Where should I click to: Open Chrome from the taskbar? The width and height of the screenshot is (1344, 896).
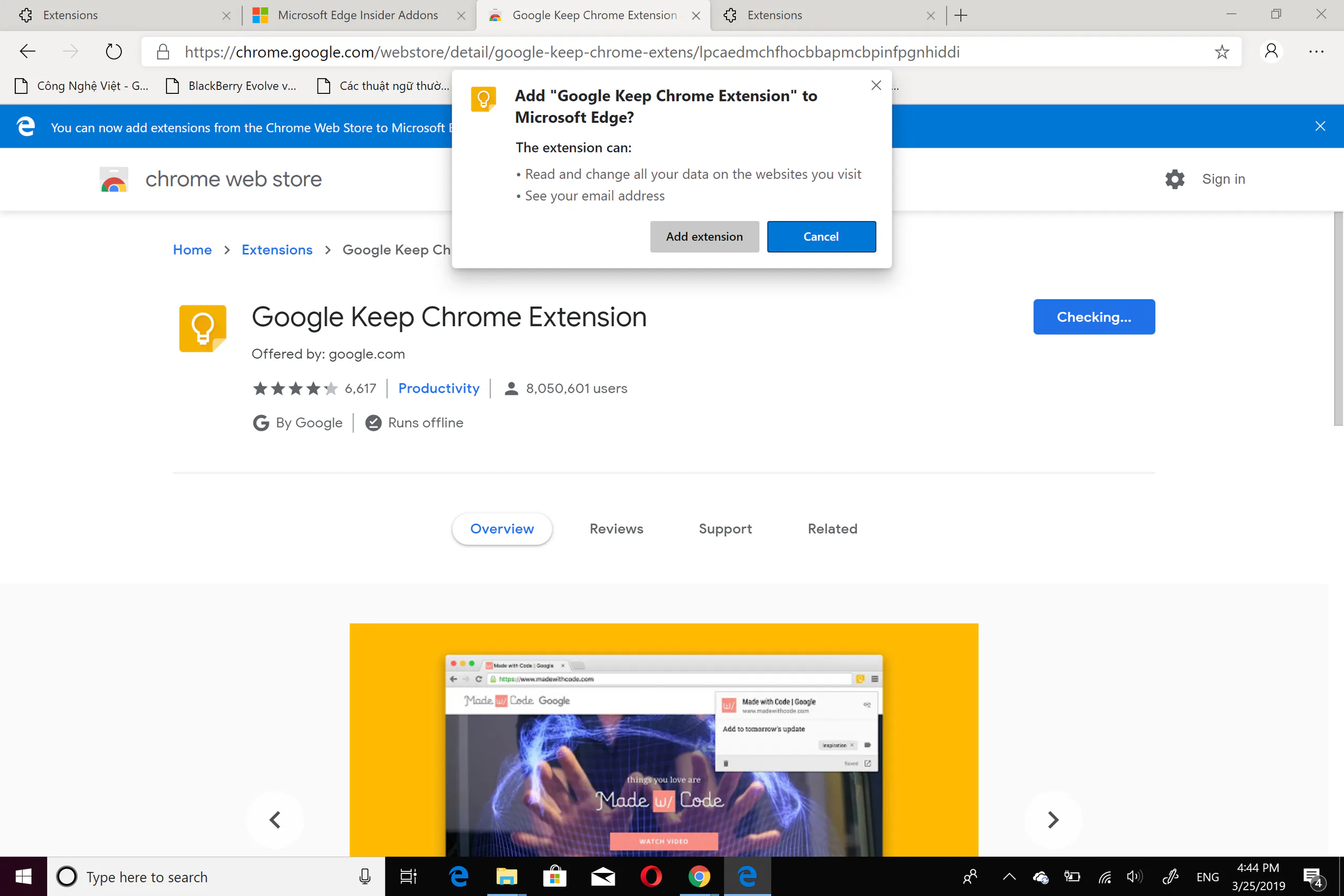point(699,877)
